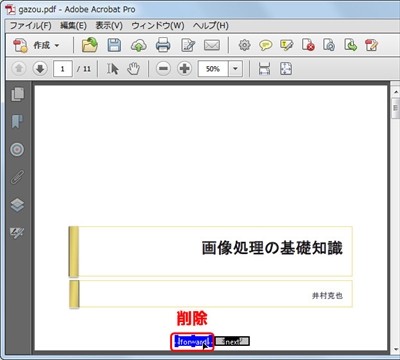This screenshot has height=360, width=400.
Task: Click the delete page icon
Action: click(308, 45)
